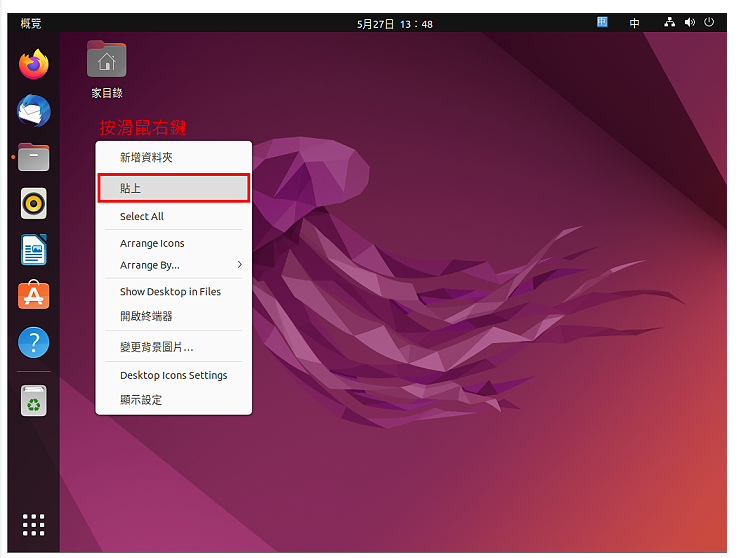This screenshot has height=558, width=749.
Task: Open the Help question mark icon
Action: click(33, 343)
